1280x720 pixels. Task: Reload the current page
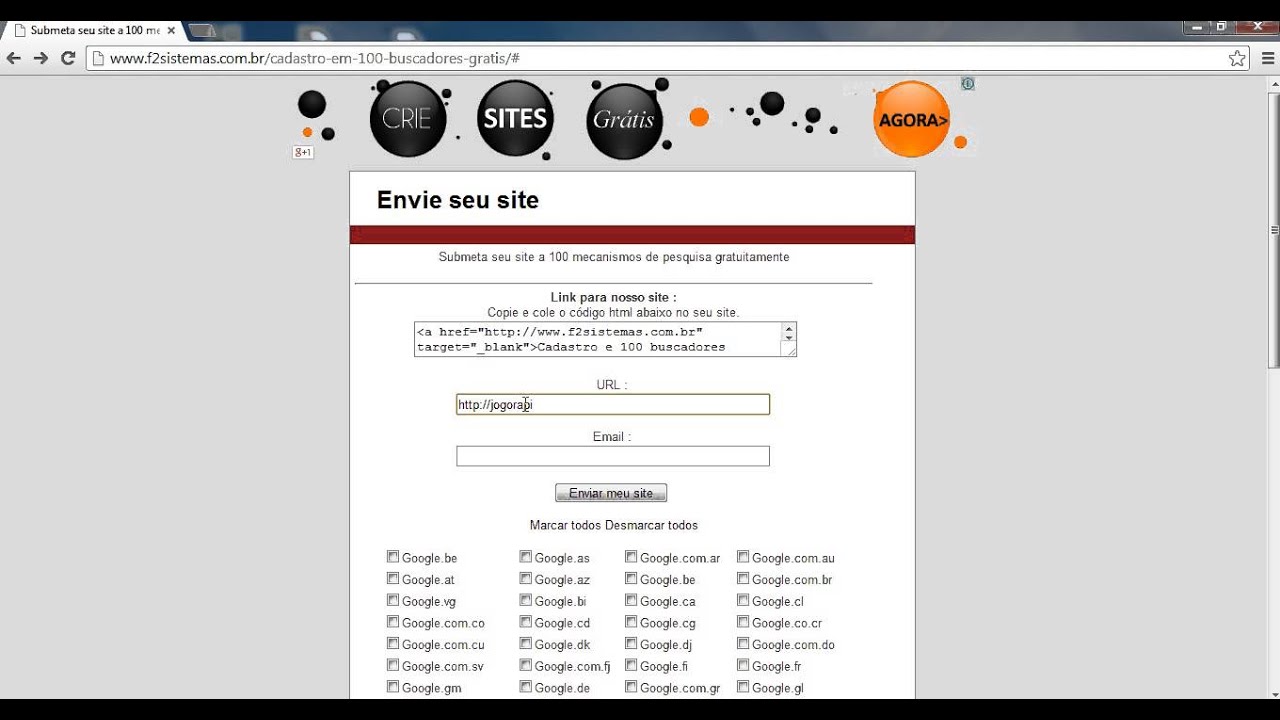point(68,58)
